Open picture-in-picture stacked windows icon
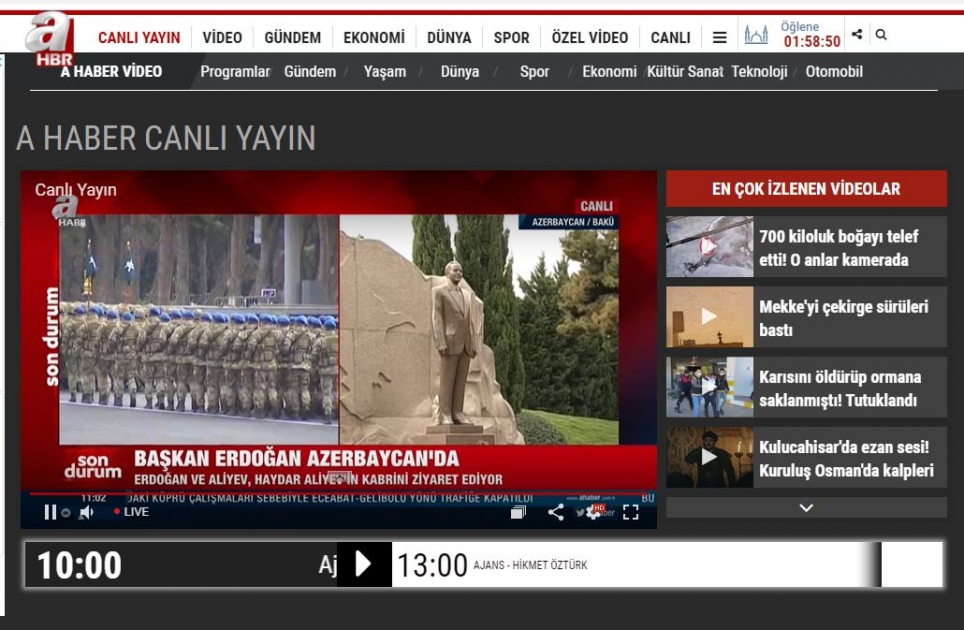Image resolution: width=964 pixels, height=630 pixels. click(518, 512)
